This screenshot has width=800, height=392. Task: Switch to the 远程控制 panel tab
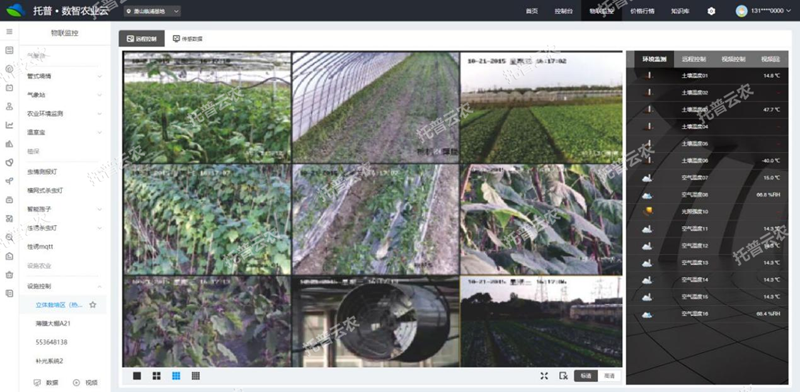pos(693,59)
